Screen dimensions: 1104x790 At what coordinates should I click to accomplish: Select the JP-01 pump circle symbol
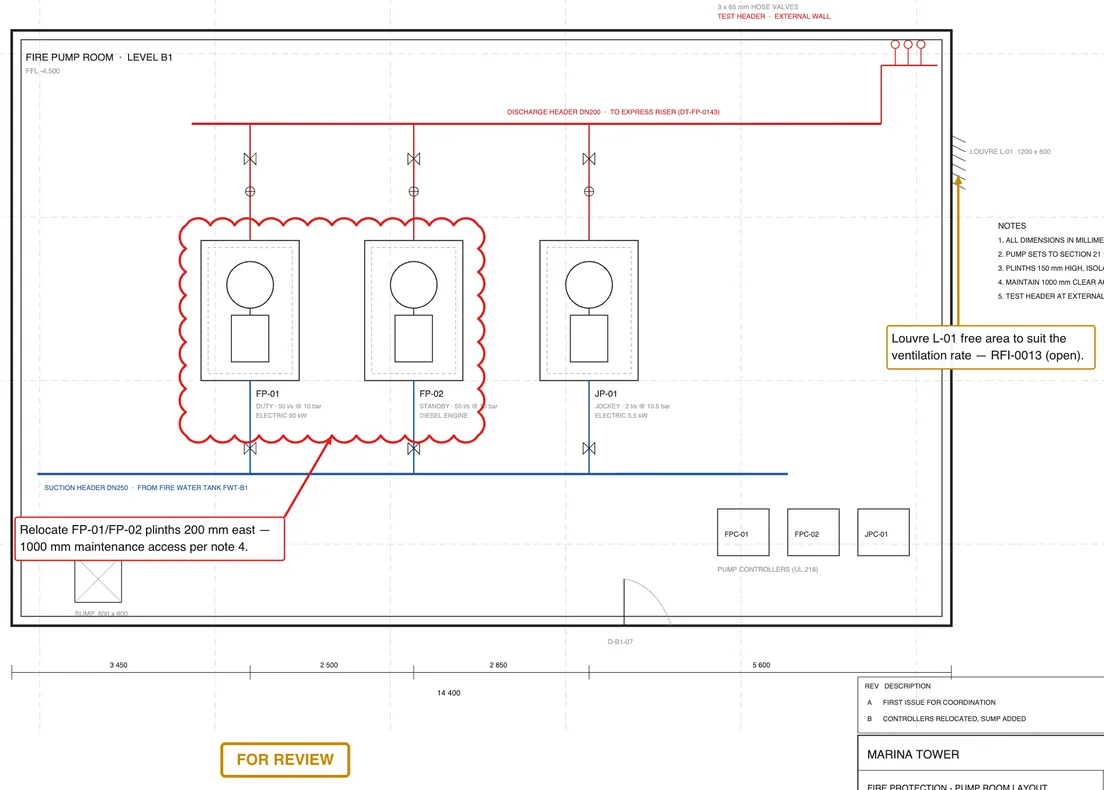pyautogui.click(x=589, y=284)
